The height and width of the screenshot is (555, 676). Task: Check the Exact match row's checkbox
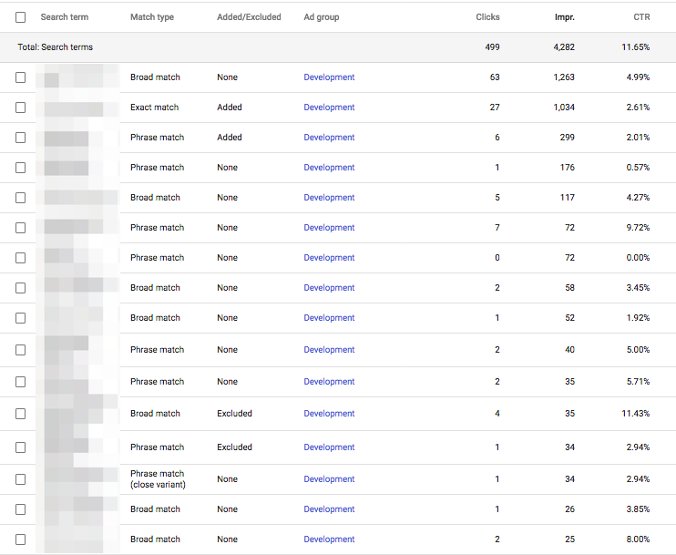click(x=20, y=107)
